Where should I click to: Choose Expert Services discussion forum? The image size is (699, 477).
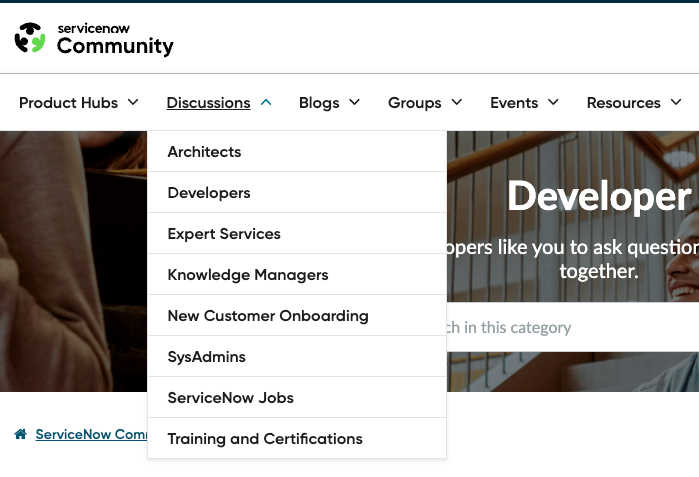pyautogui.click(x=297, y=234)
